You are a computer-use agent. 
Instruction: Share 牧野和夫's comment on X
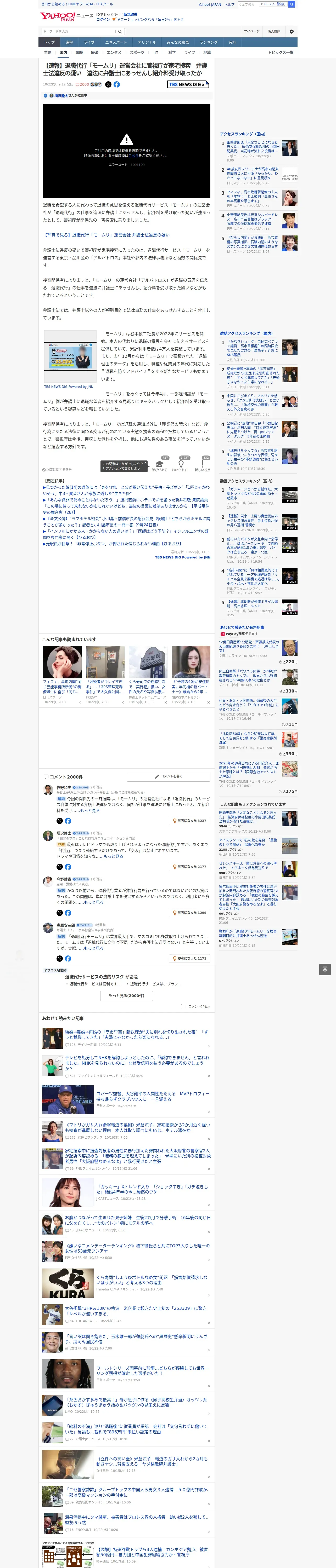coord(60,821)
